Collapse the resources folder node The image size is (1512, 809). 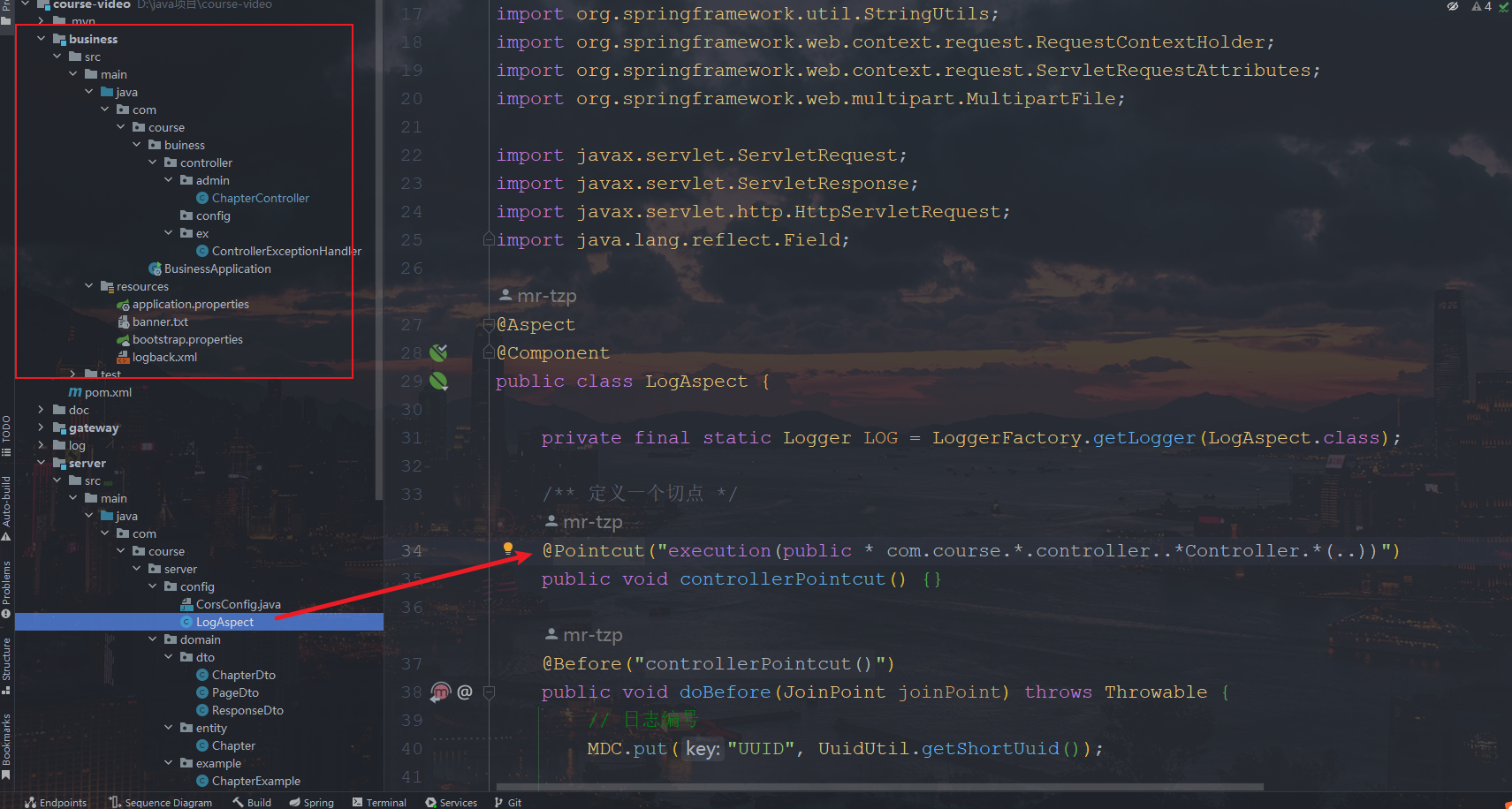[x=89, y=286]
